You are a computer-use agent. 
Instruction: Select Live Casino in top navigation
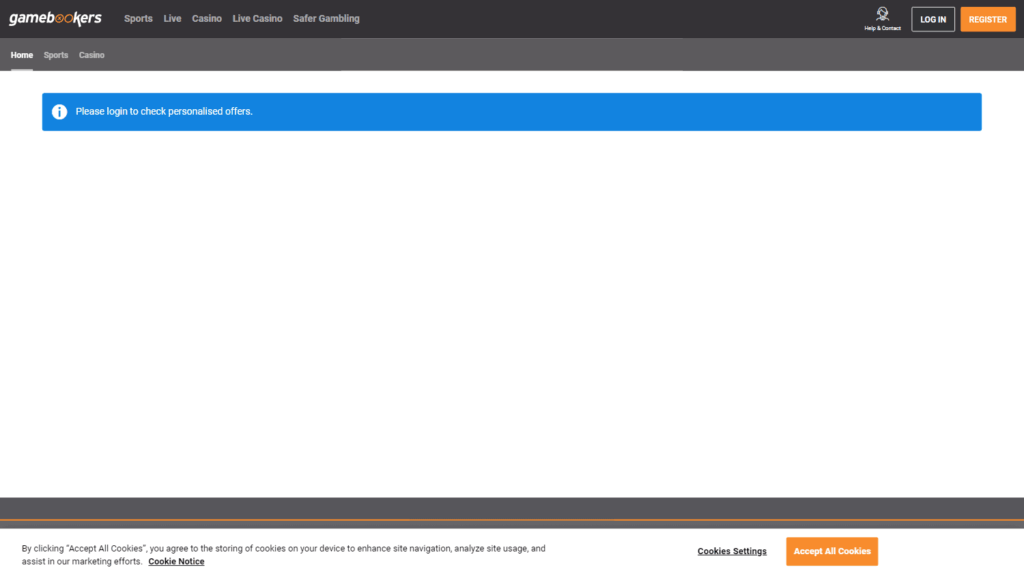257,19
